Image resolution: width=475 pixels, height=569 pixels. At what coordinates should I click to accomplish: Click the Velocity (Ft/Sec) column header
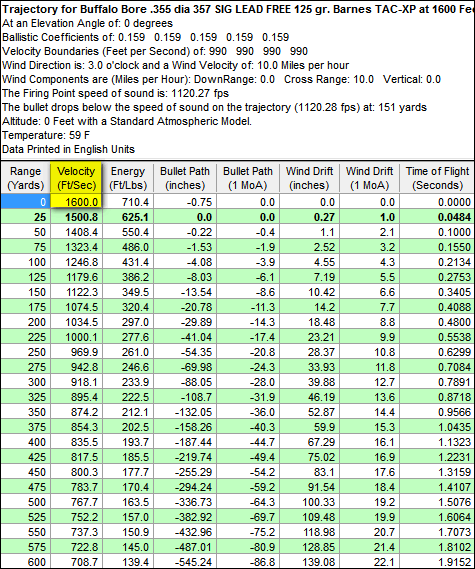(x=76, y=178)
